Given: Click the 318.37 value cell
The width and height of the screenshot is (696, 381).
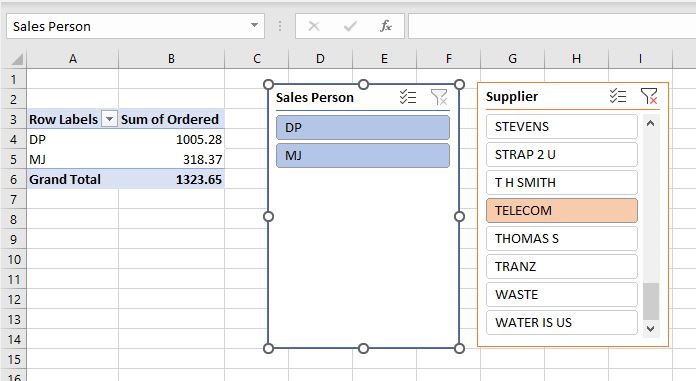Looking at the screenshot, I should [x=171, y=159].
